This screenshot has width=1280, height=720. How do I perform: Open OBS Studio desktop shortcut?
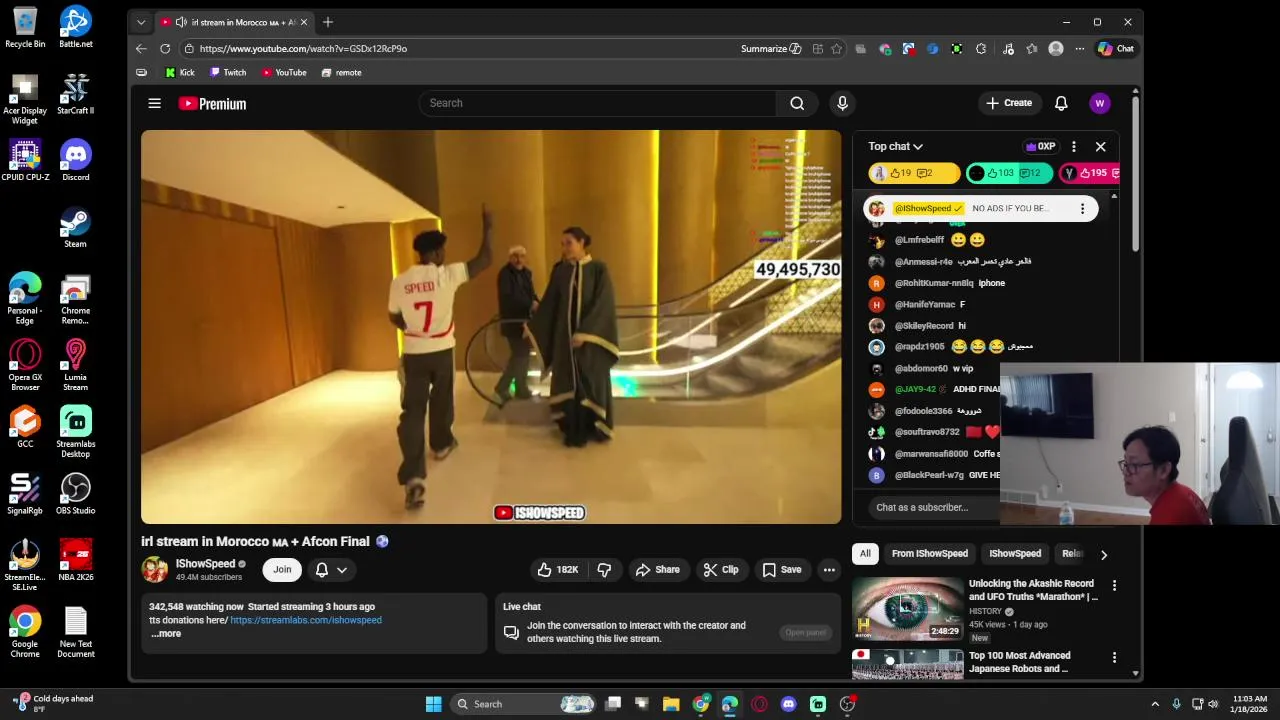(x=75, y=494)
